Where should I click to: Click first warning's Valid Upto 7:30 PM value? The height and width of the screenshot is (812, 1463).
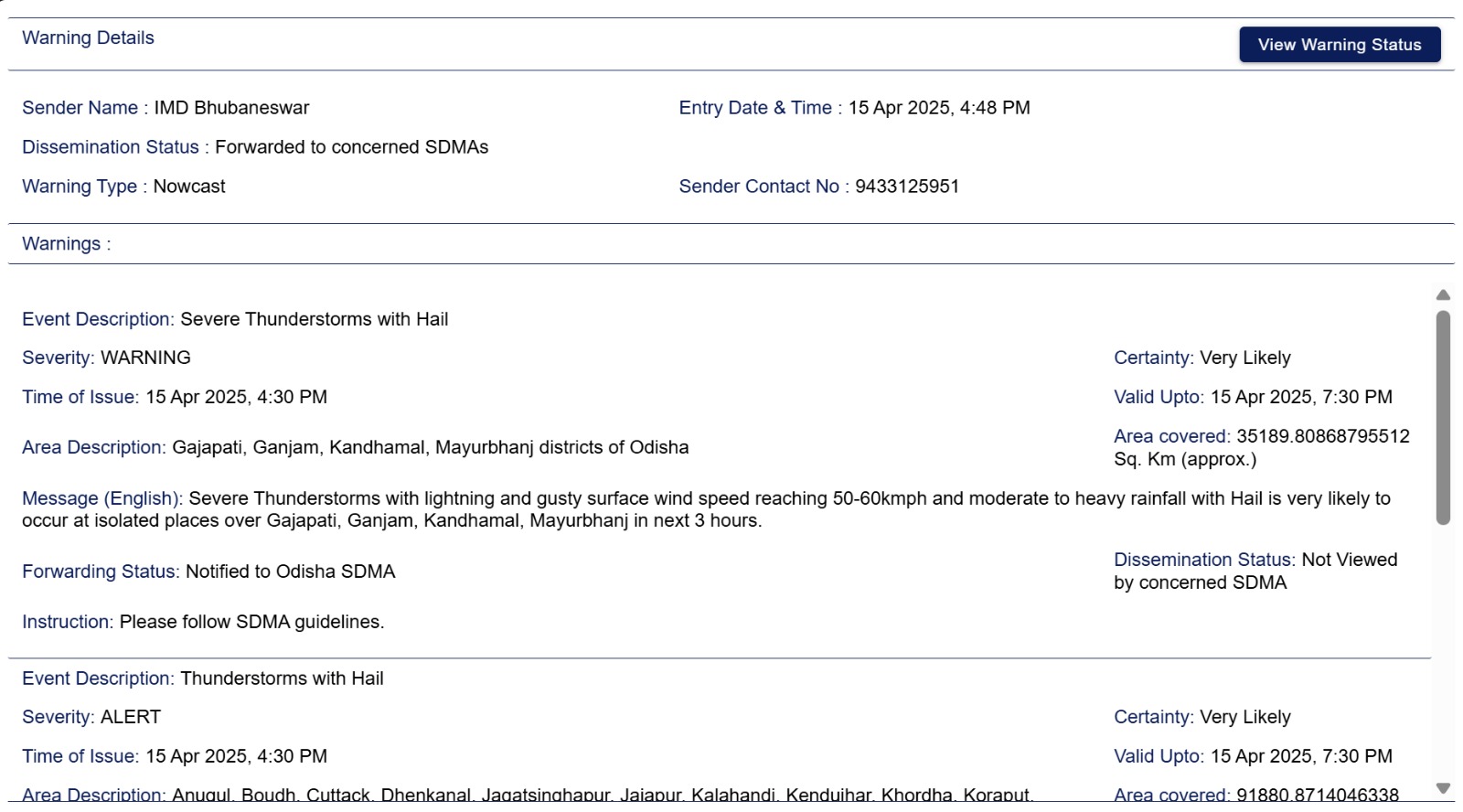pos(1301,397)
